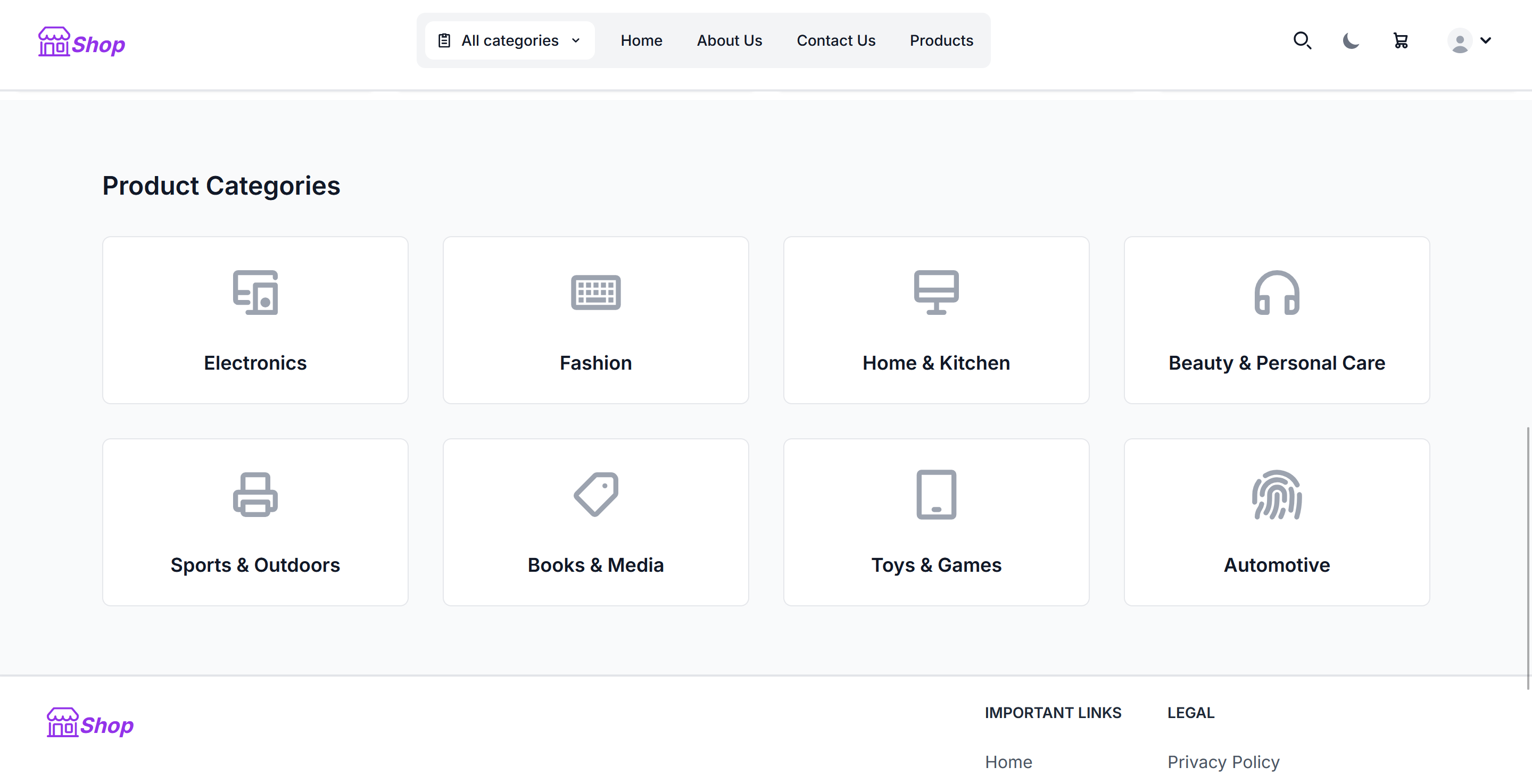Click the Fashion category keyboard icon
1532x784 pixels.
tap(595, 293)
